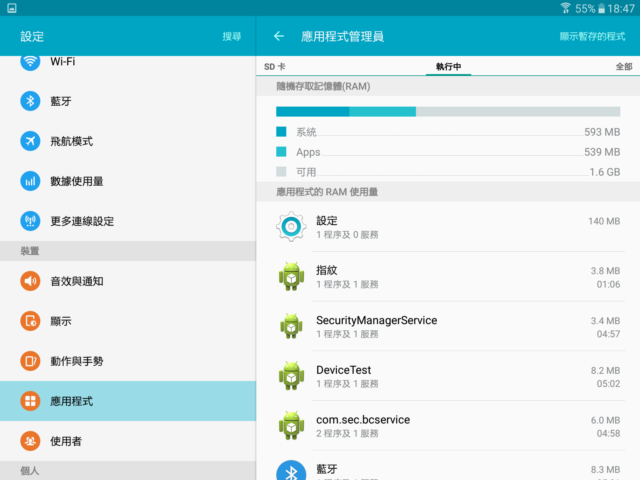
Task: Tap 顯示暫存的程式 button
Action: coord(592,36)
